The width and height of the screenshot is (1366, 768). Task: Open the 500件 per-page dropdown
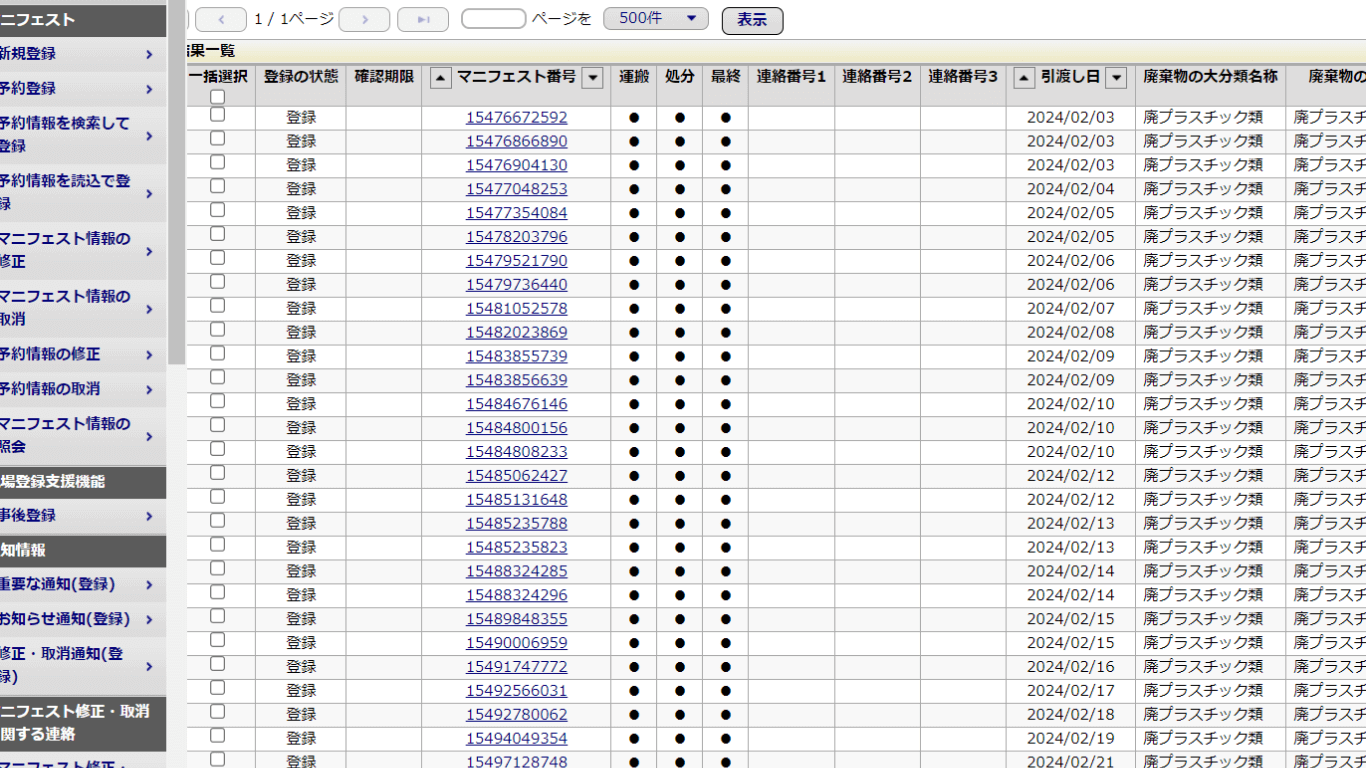click(656, 19)
